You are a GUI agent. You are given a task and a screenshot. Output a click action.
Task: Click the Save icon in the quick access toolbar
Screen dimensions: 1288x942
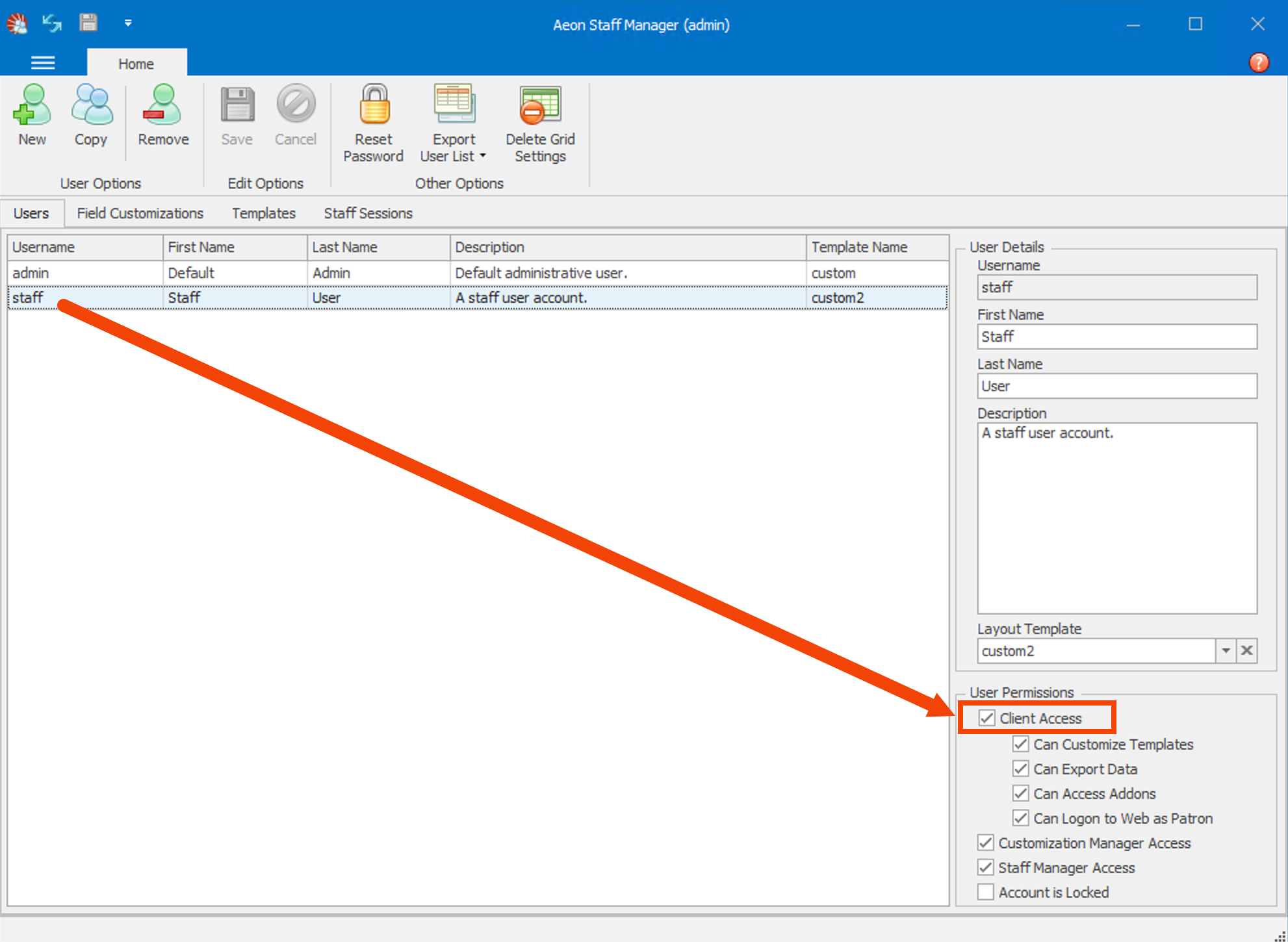[x=88, y=22]
